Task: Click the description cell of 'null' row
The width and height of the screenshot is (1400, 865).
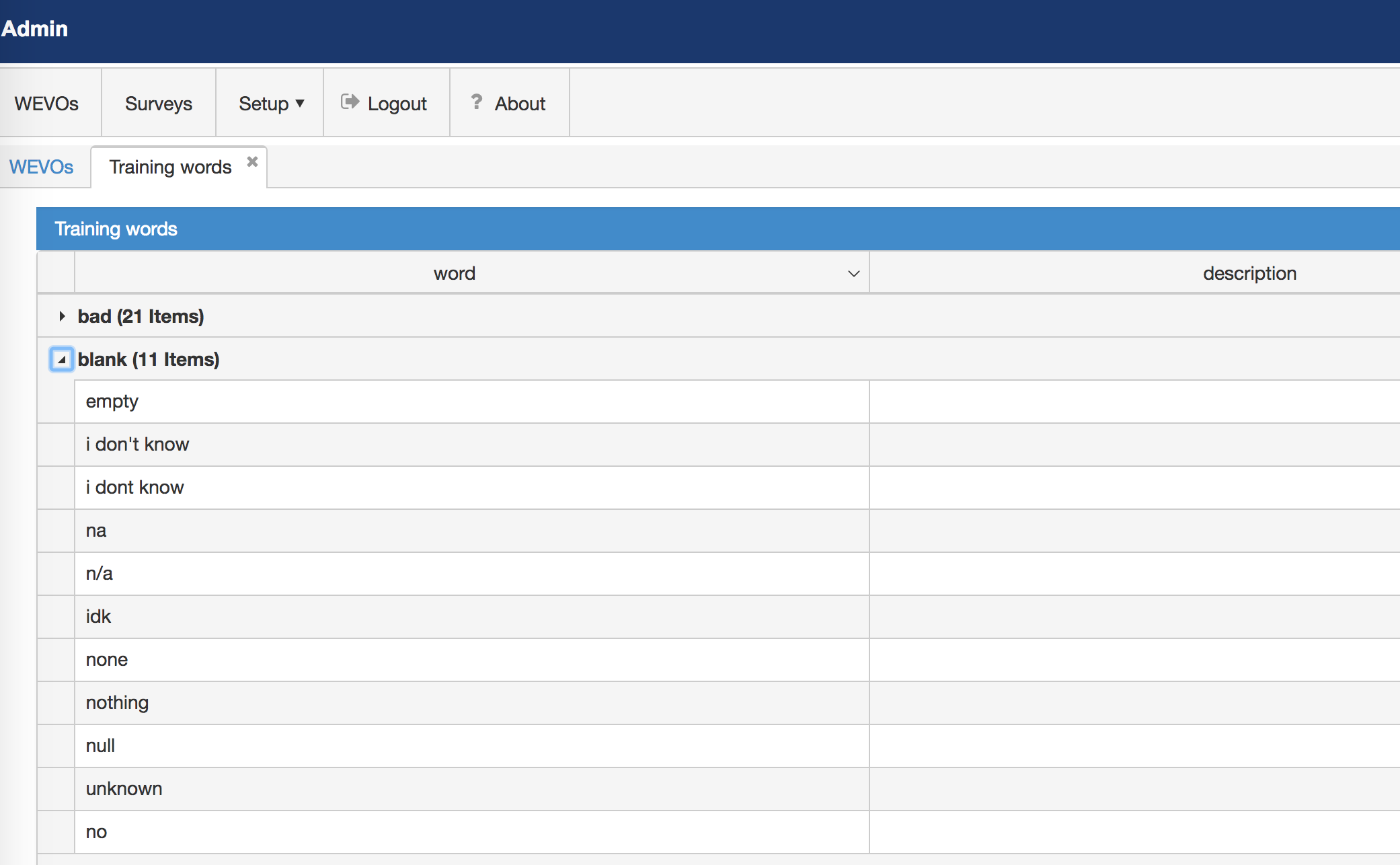Action: point(1135,746)
